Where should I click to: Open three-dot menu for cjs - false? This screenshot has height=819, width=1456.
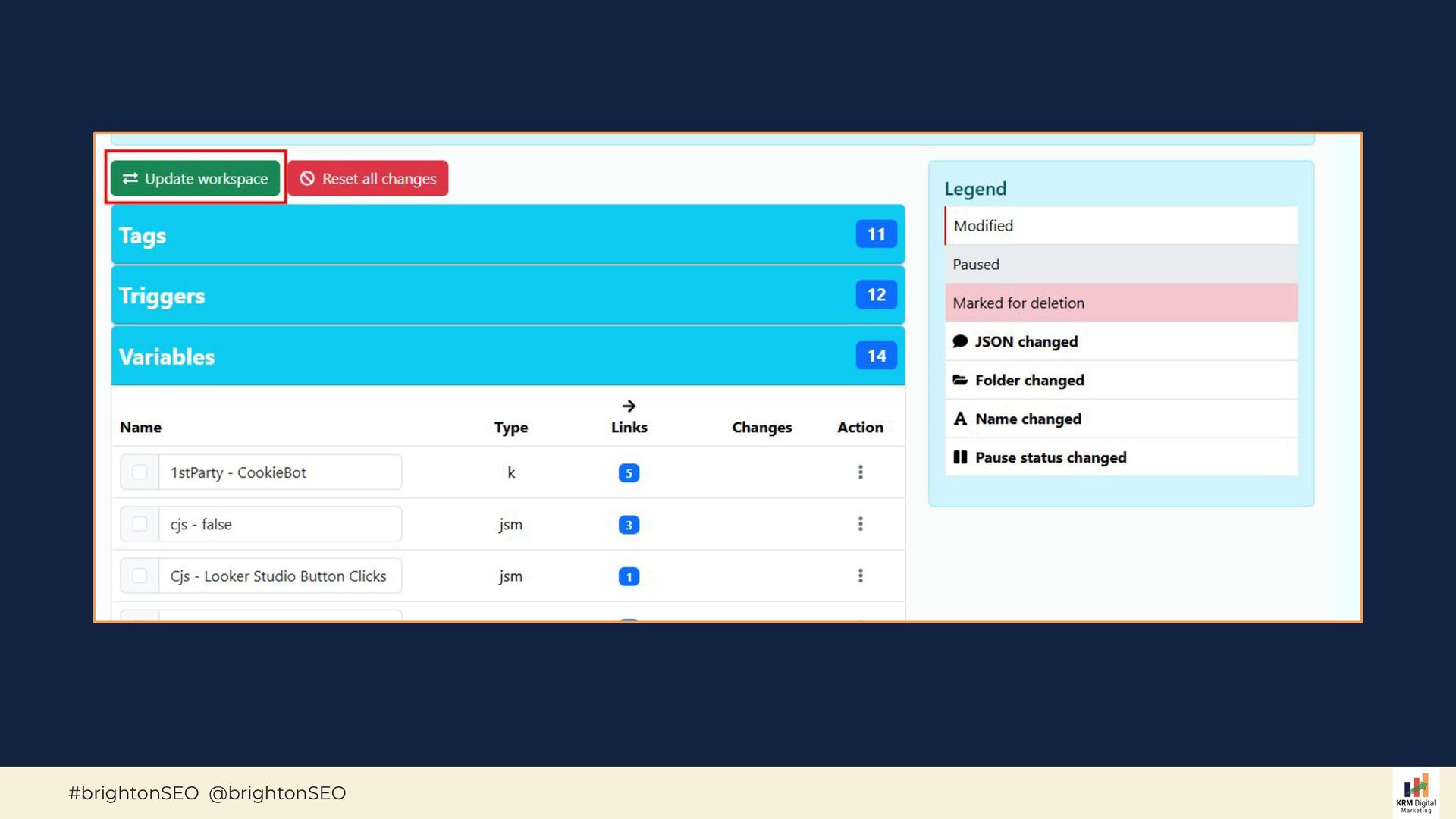(860, 524)
